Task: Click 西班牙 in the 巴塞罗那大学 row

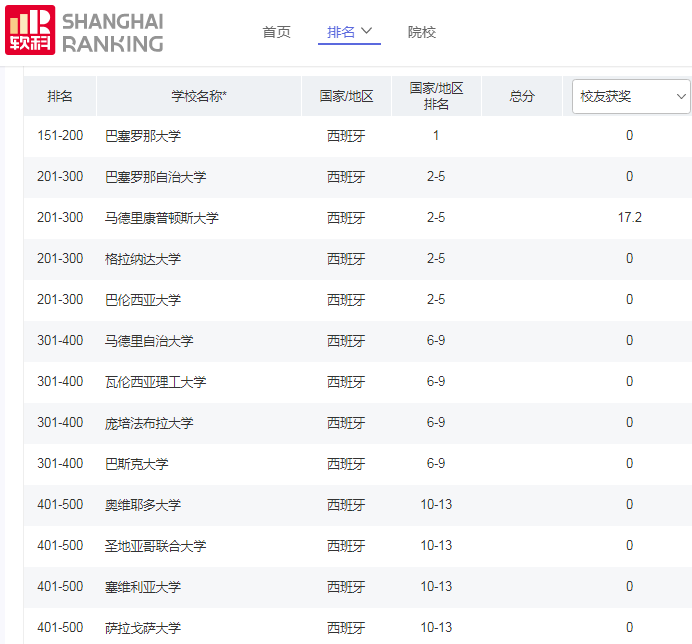Action: [x=346, y=136]
